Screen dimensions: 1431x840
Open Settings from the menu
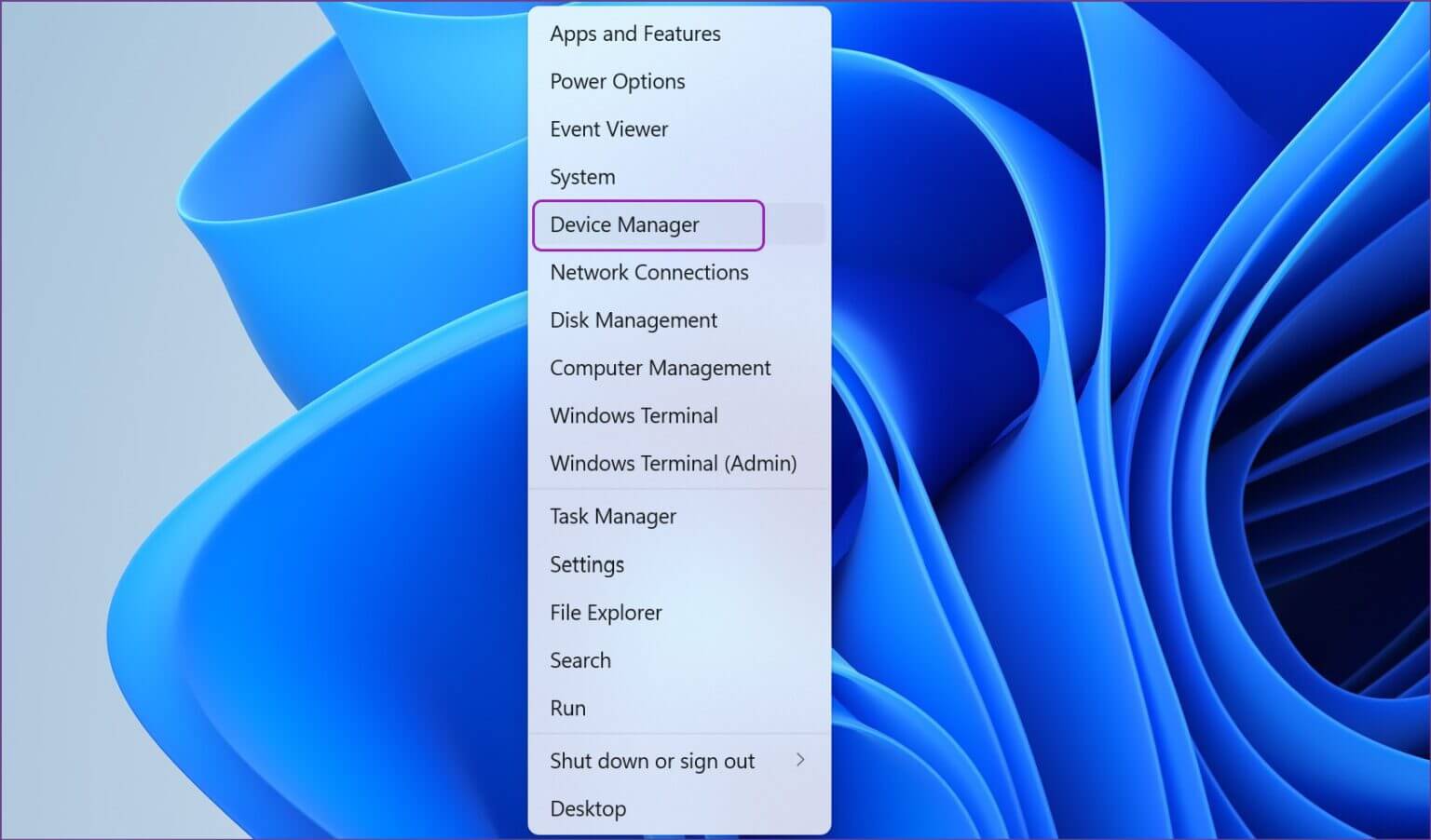(679, 564)
